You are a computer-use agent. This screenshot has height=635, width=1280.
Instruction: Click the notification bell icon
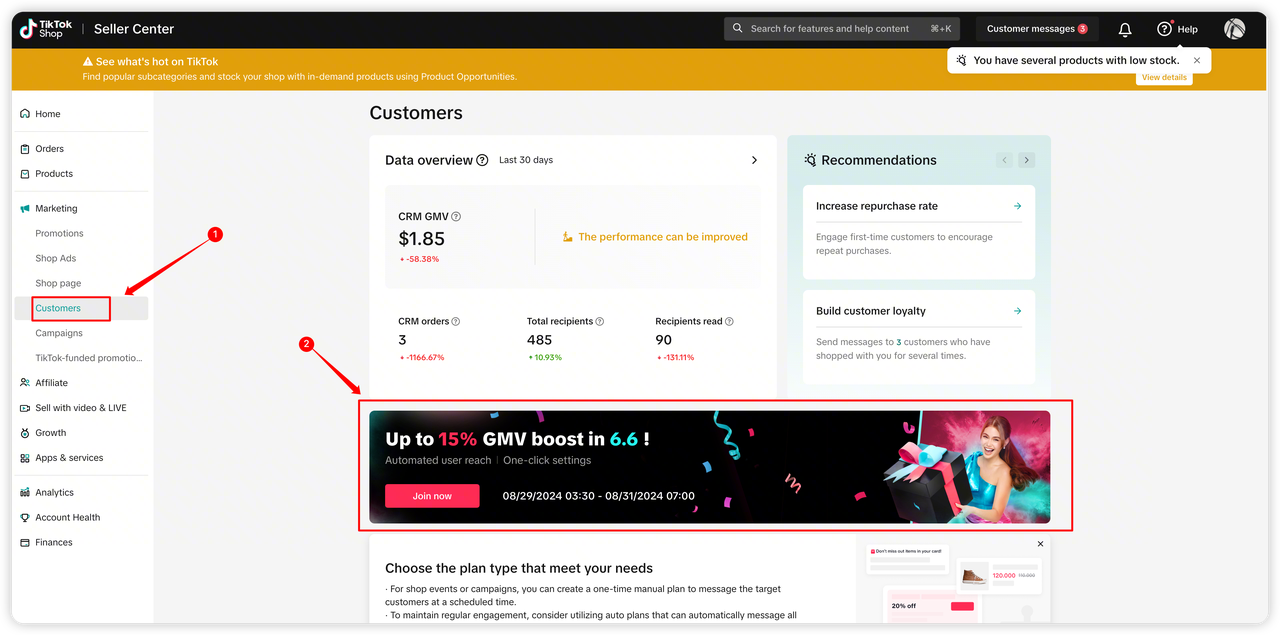point(1125,29)
